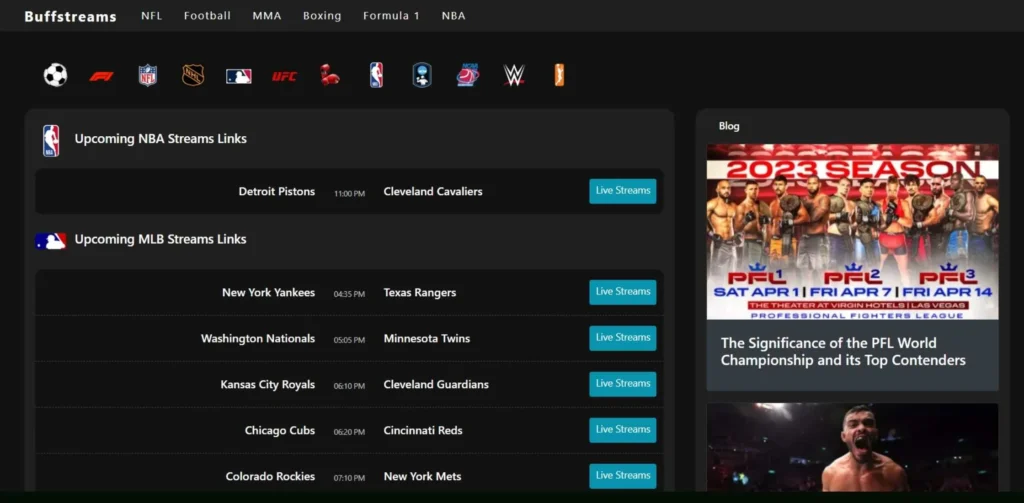Select Detroit Pistons team name
Viewport: 1024px width, 503px height.
click(x=277, y=191)
